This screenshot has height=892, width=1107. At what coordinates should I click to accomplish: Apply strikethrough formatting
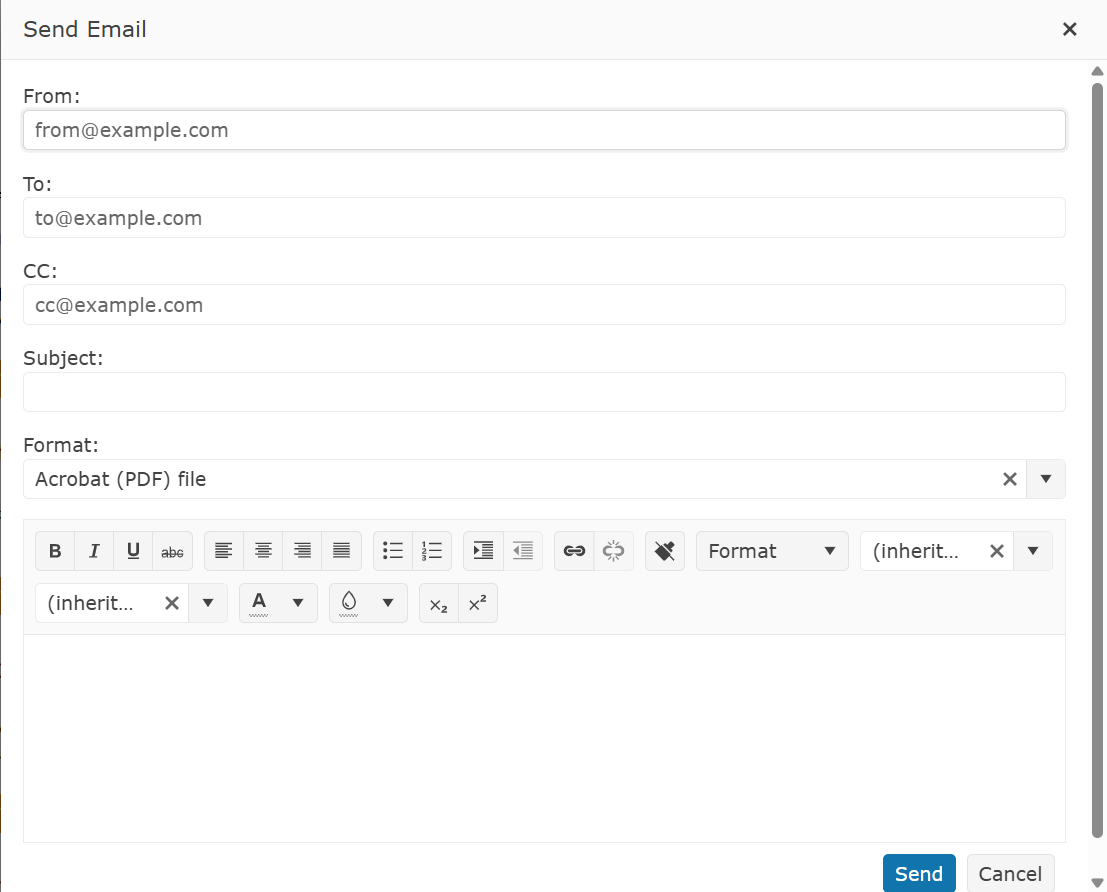172,551
